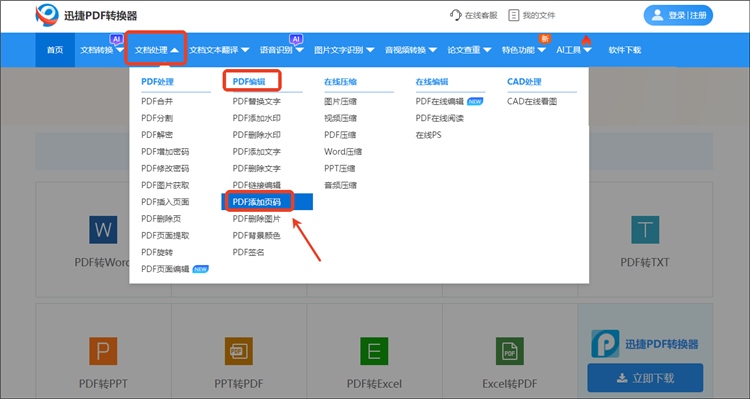Click highlighted PDF添加页码 entry
The width and height of the screenshot is (750, 399).
267,202
